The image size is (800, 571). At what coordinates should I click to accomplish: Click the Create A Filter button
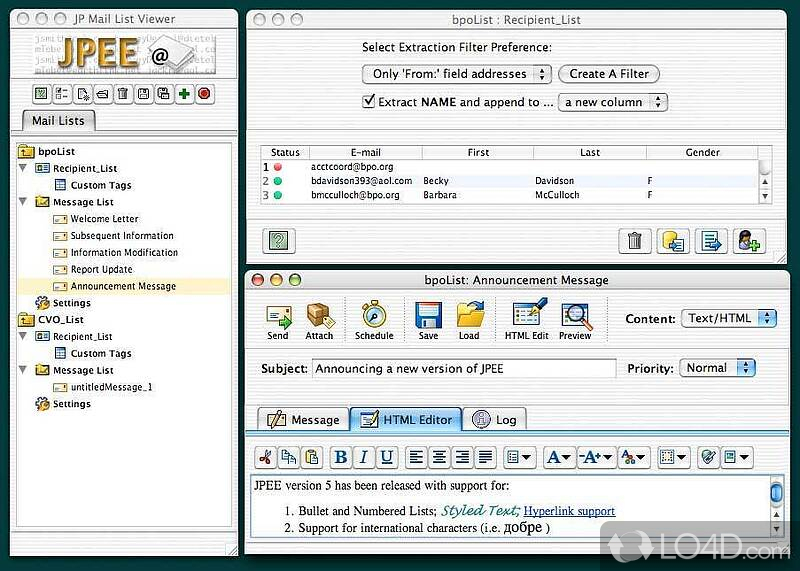coord(609,74)
